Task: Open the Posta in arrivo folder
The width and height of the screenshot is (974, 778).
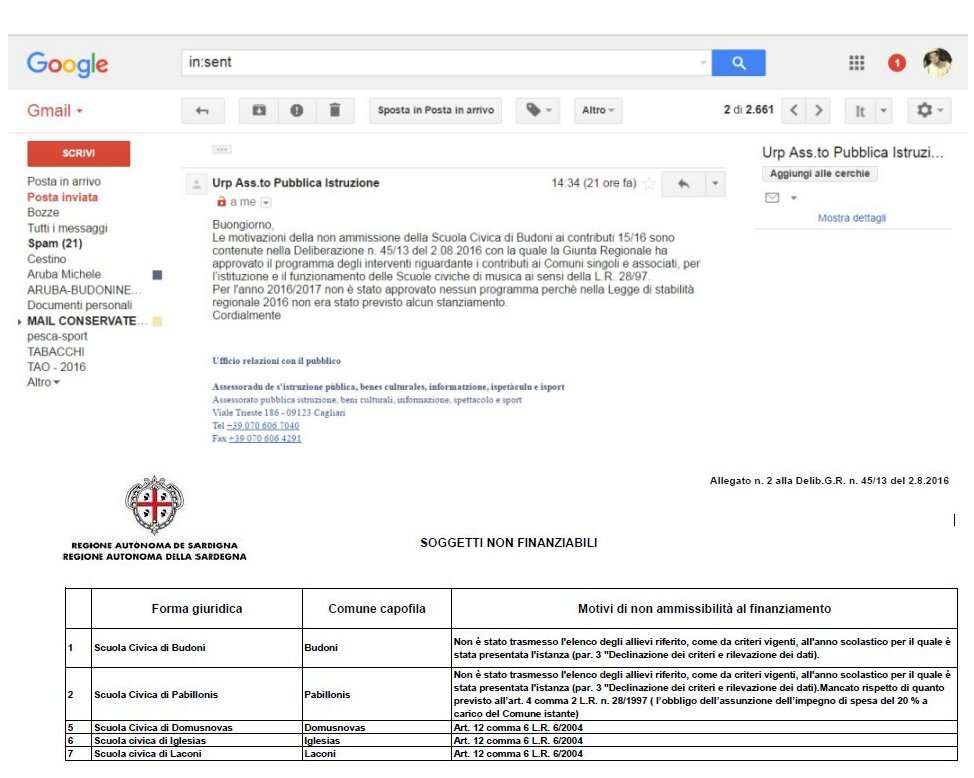Action: (64, 181)
